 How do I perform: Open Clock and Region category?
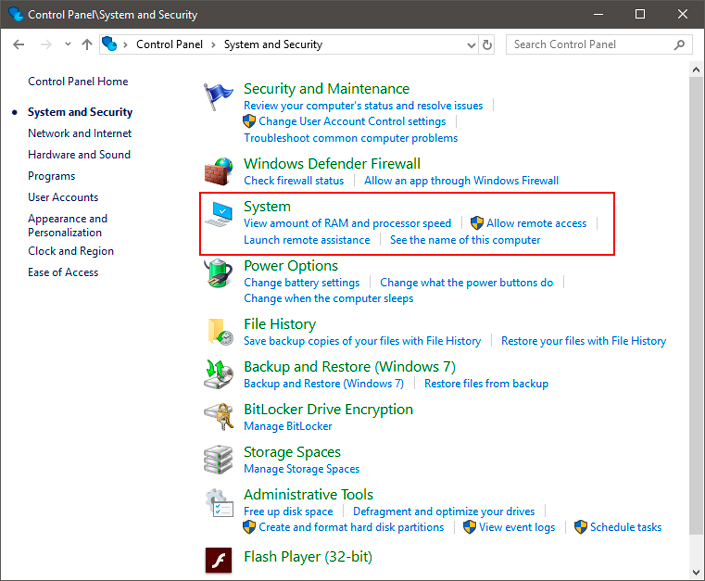[x=71, y=251]
